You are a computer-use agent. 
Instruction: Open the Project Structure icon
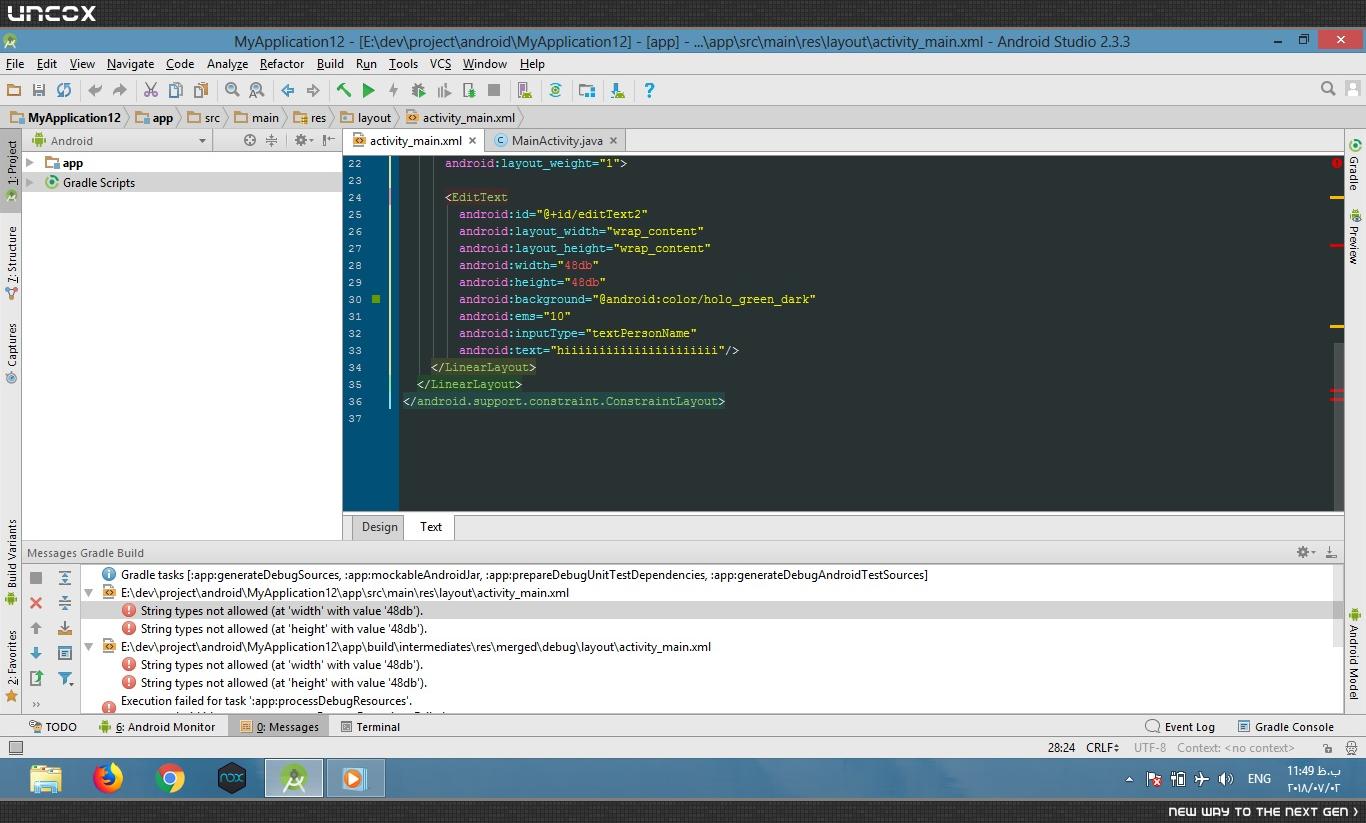[587, 90]
